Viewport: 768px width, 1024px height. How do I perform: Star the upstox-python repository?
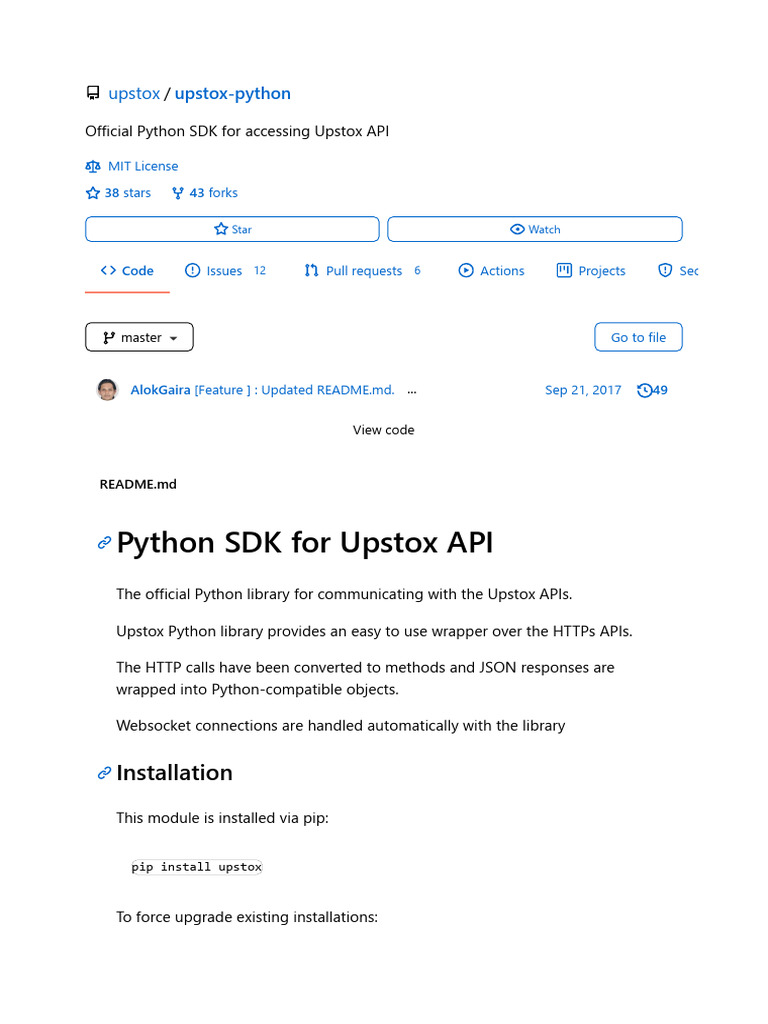(232, 229)
